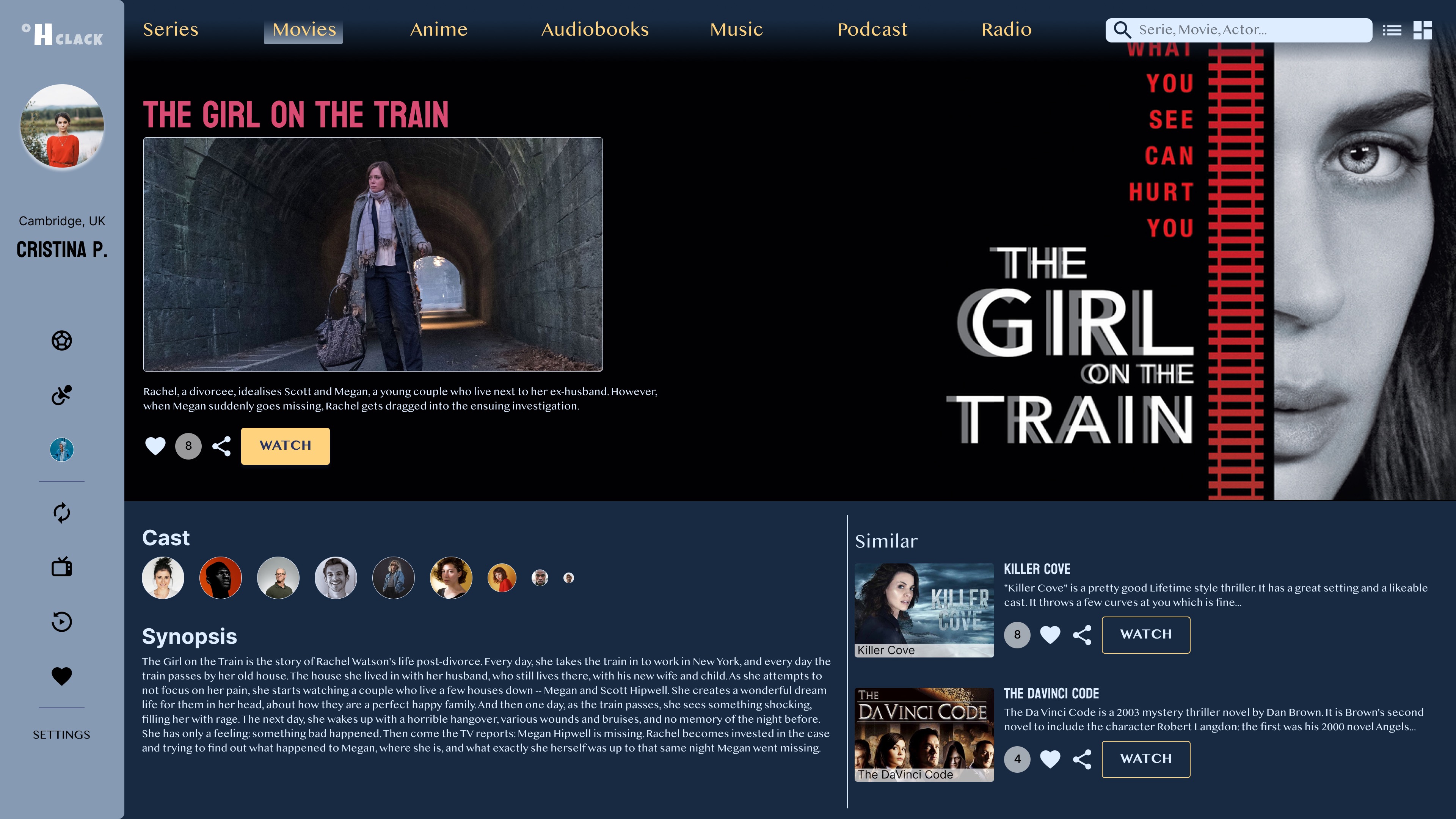1456x819 pixels.
Task: Click the pacifier kids icon in sidebar
Action: point(61,395)
